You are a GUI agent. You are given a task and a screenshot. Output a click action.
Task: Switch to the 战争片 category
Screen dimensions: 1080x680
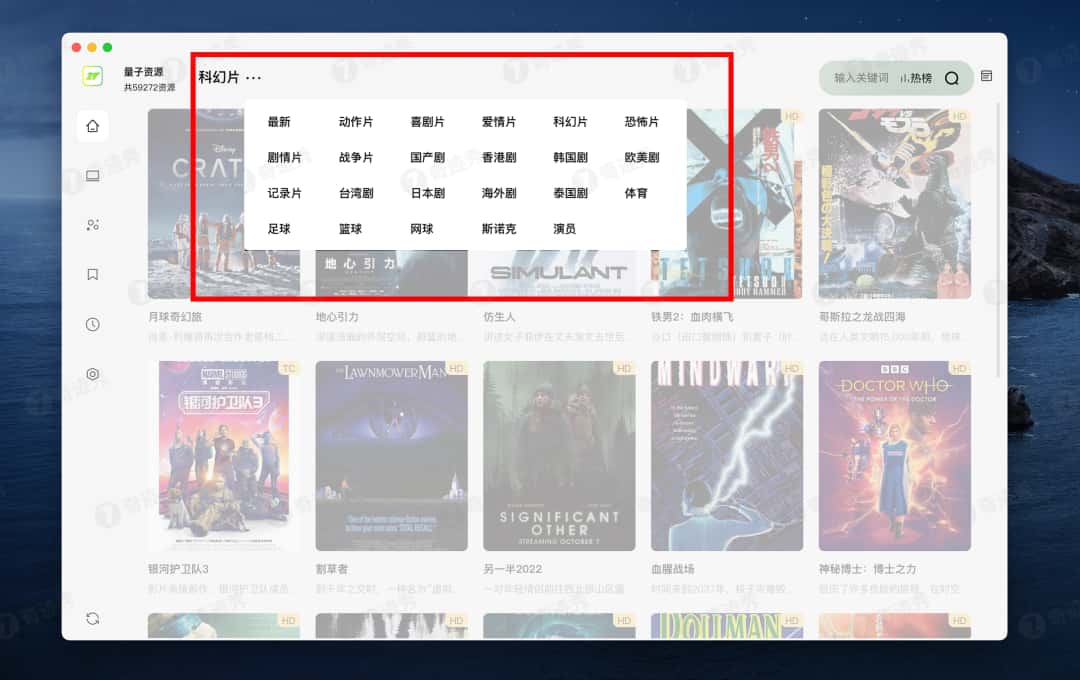pos(355,158)
